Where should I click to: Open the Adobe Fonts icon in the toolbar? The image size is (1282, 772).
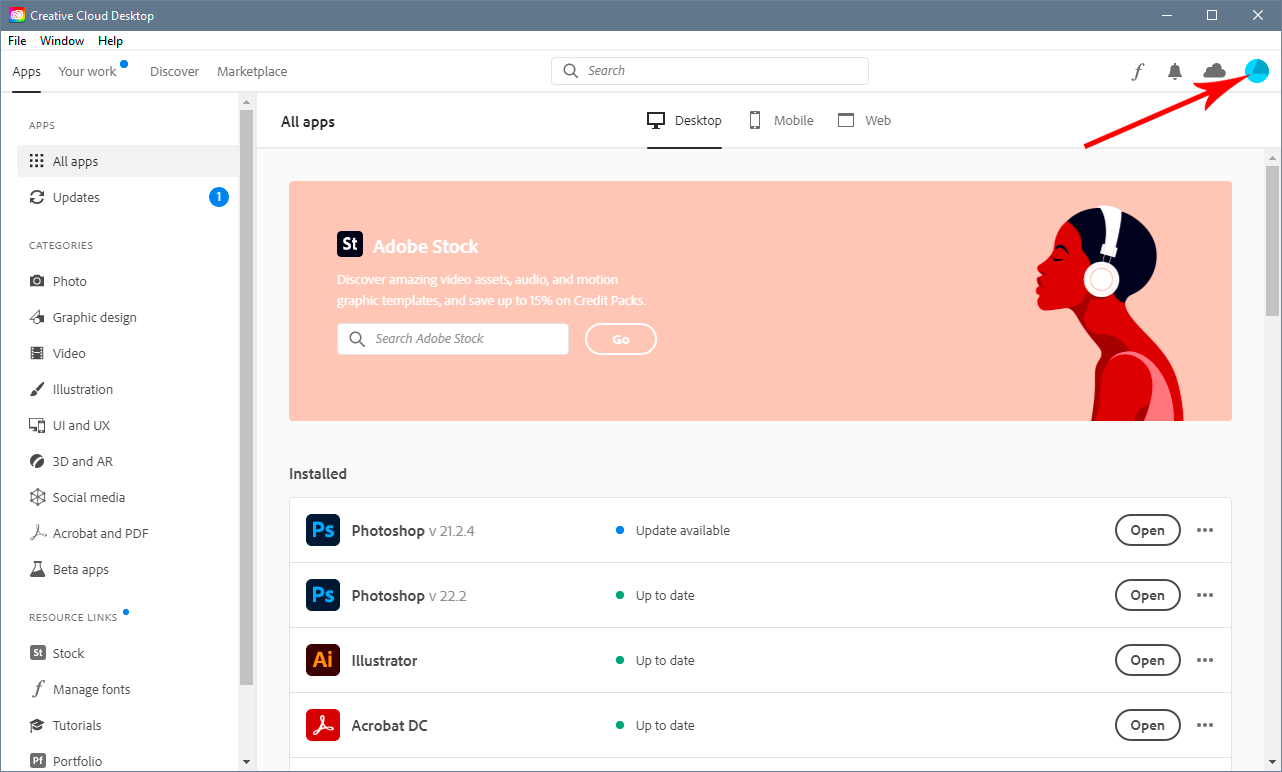tap(1137, 71)
